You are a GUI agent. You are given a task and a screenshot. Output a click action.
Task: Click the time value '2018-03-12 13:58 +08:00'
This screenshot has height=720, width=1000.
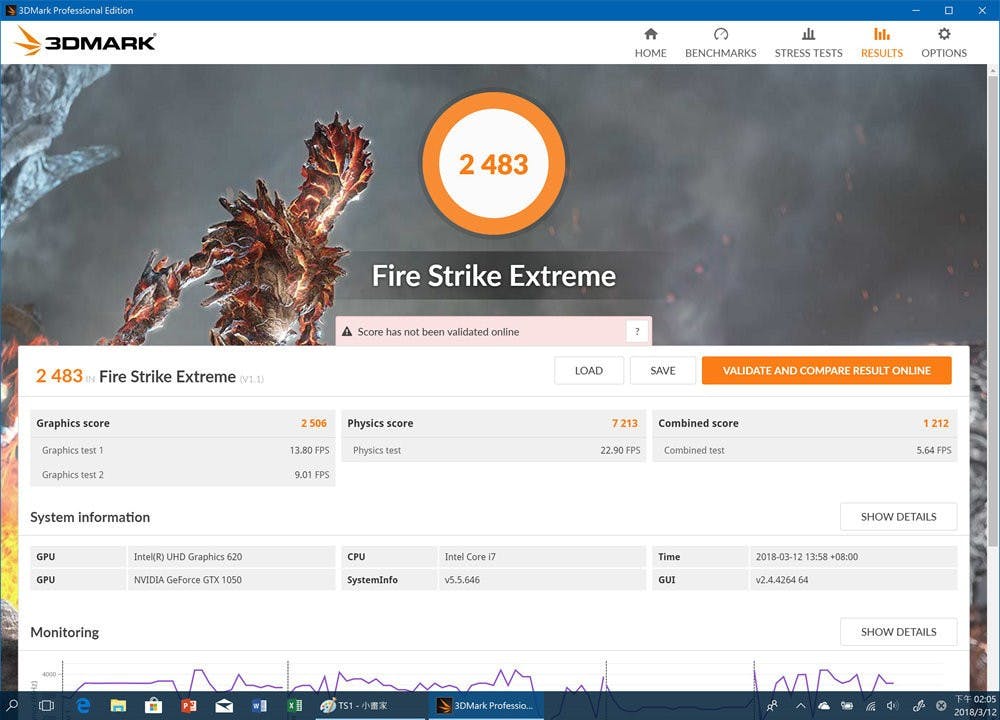tap(807, 557)
